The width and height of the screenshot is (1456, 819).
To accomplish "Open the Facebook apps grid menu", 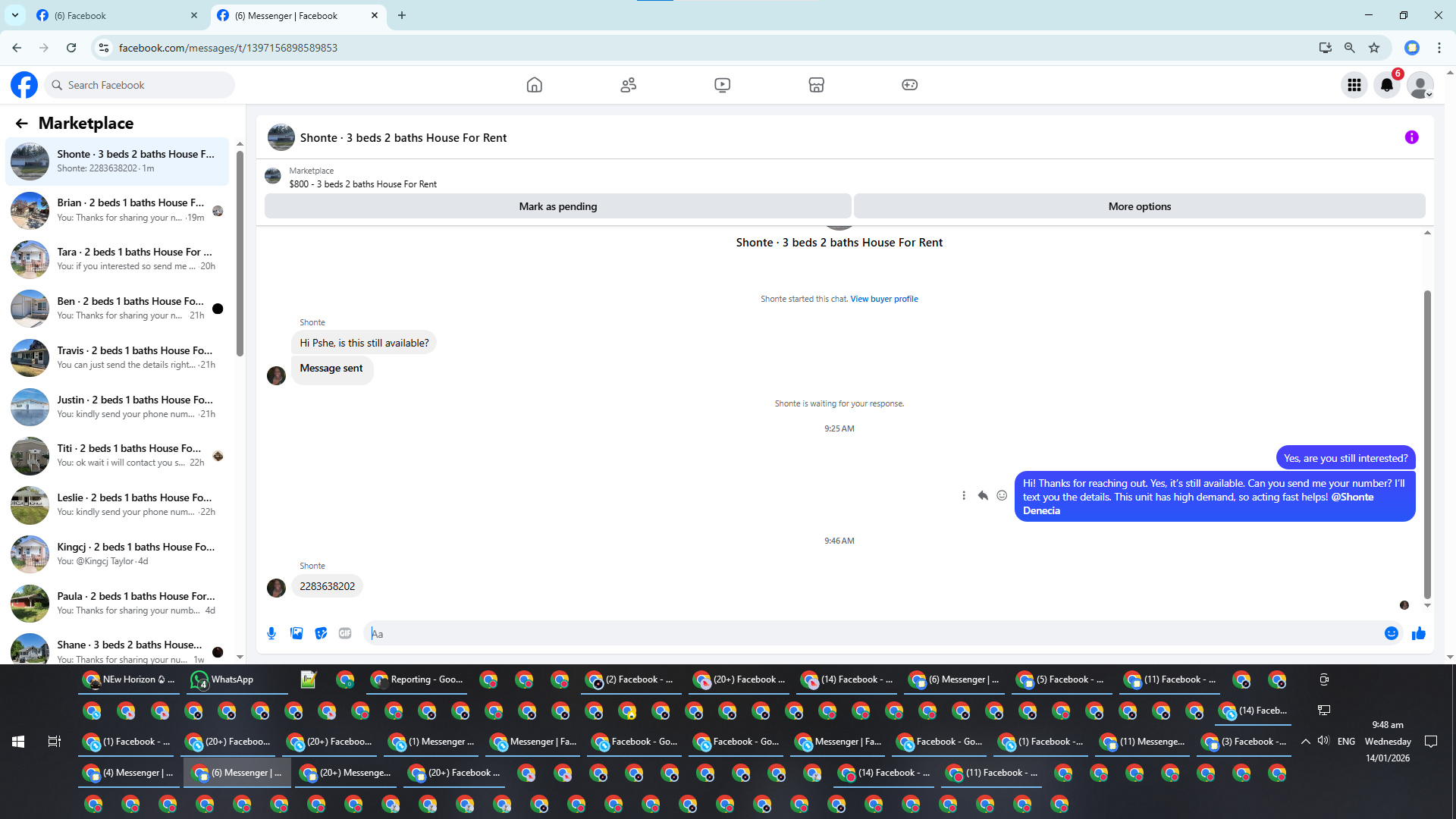I will [x=1354, y=85].
